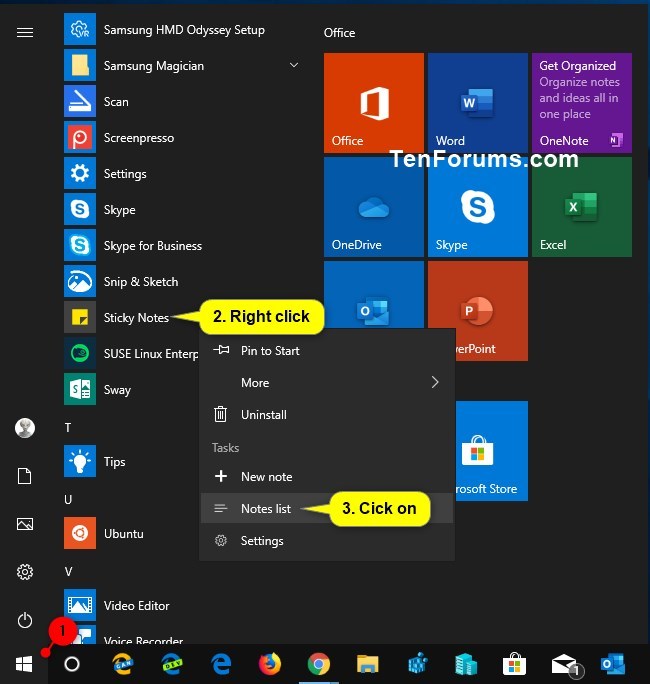The image size is (650, 684).
Task: Open File Explorer on the taskbar
Action: click(368, 664)
